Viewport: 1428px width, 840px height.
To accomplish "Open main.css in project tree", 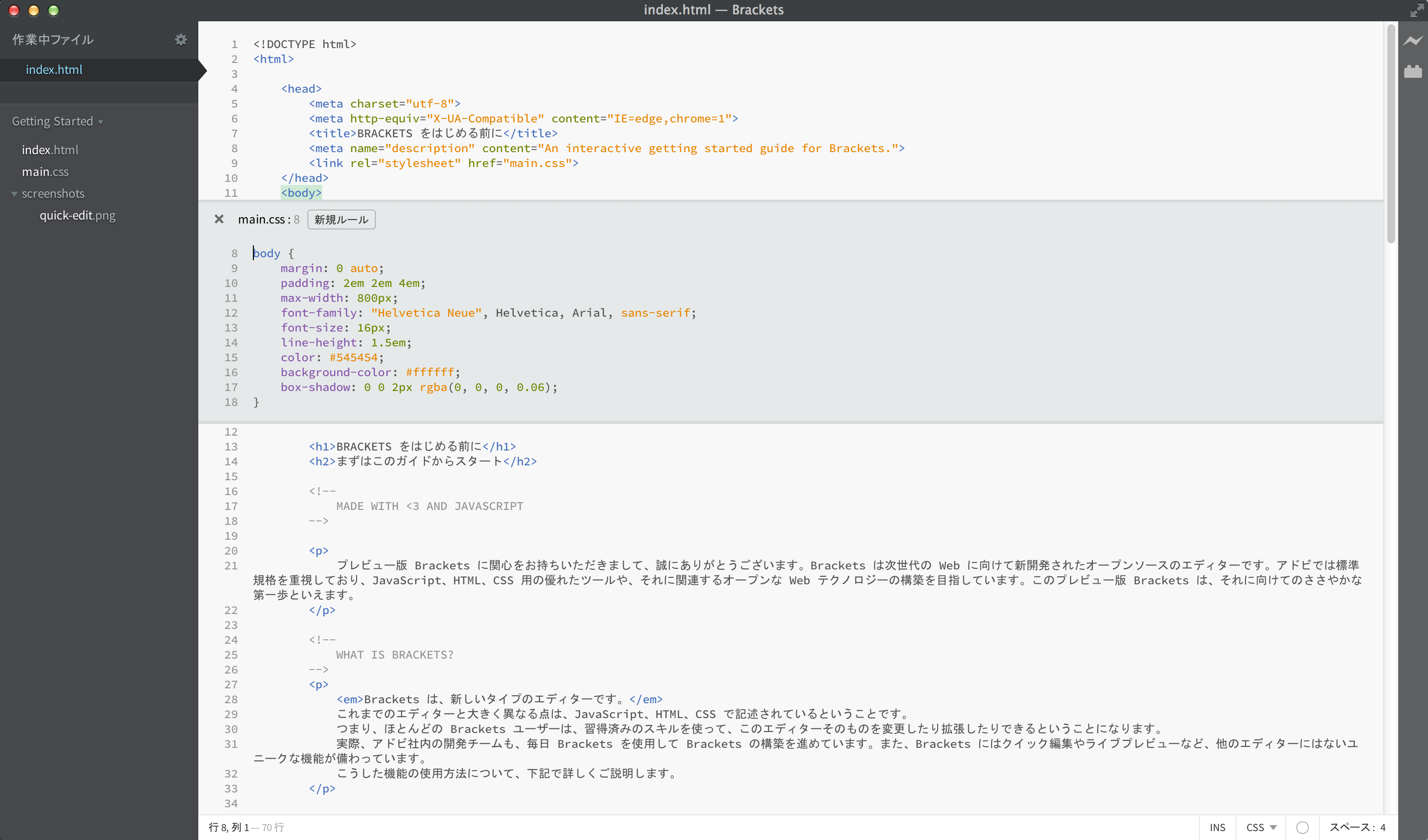I will [x=45, y=171].
